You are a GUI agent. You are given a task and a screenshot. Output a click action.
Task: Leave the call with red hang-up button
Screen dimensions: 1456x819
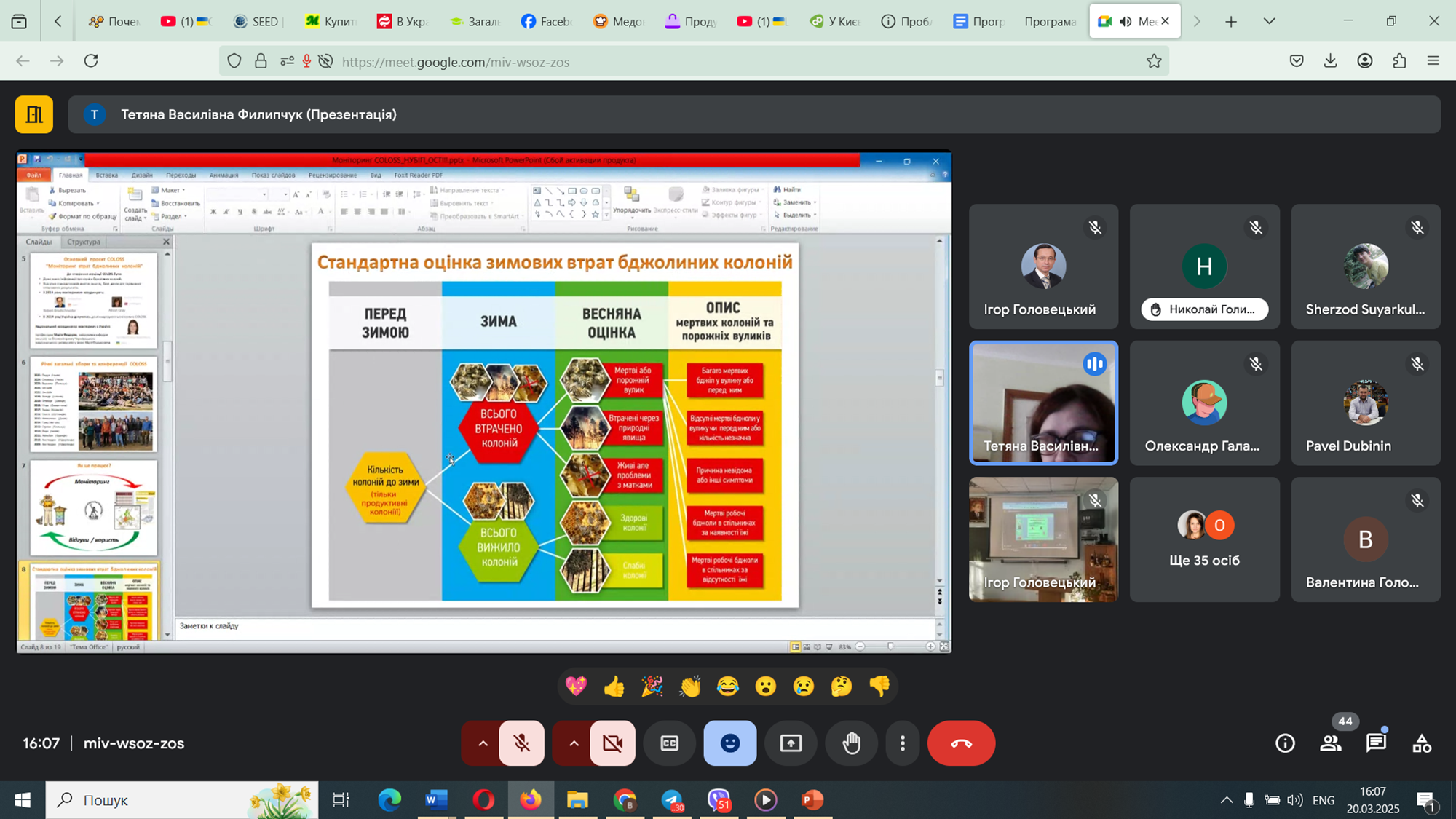[961, 743]
